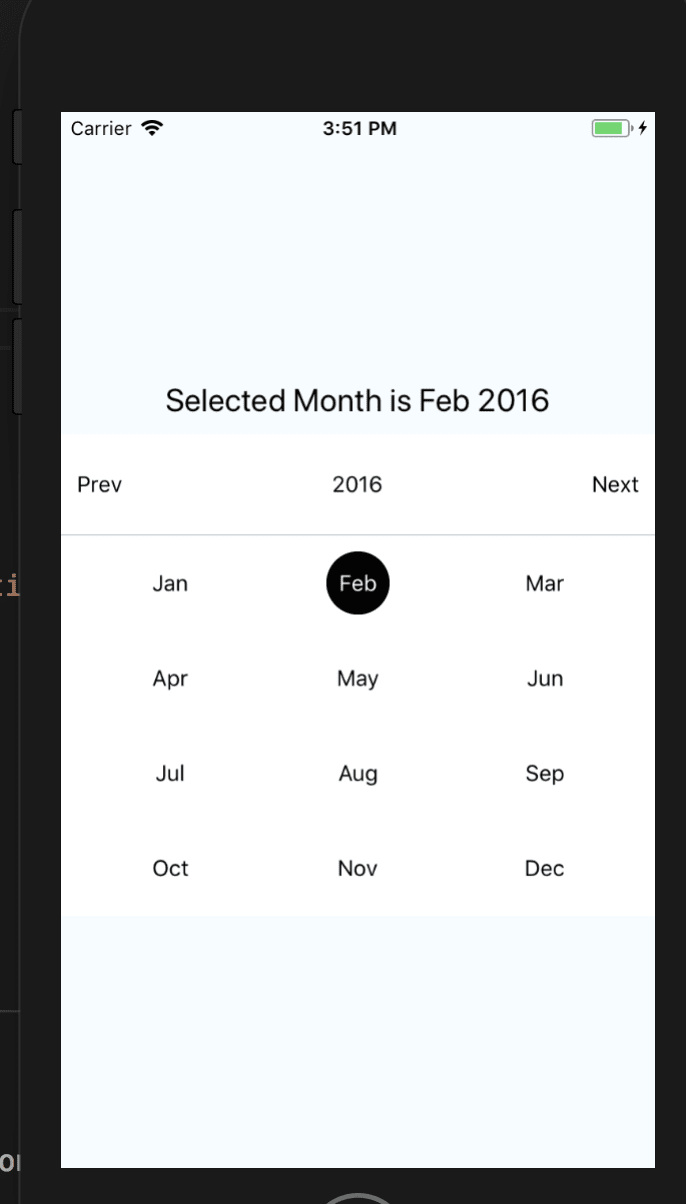Select the month Apr
686x1204 pixels.
[x=170, y=678]
